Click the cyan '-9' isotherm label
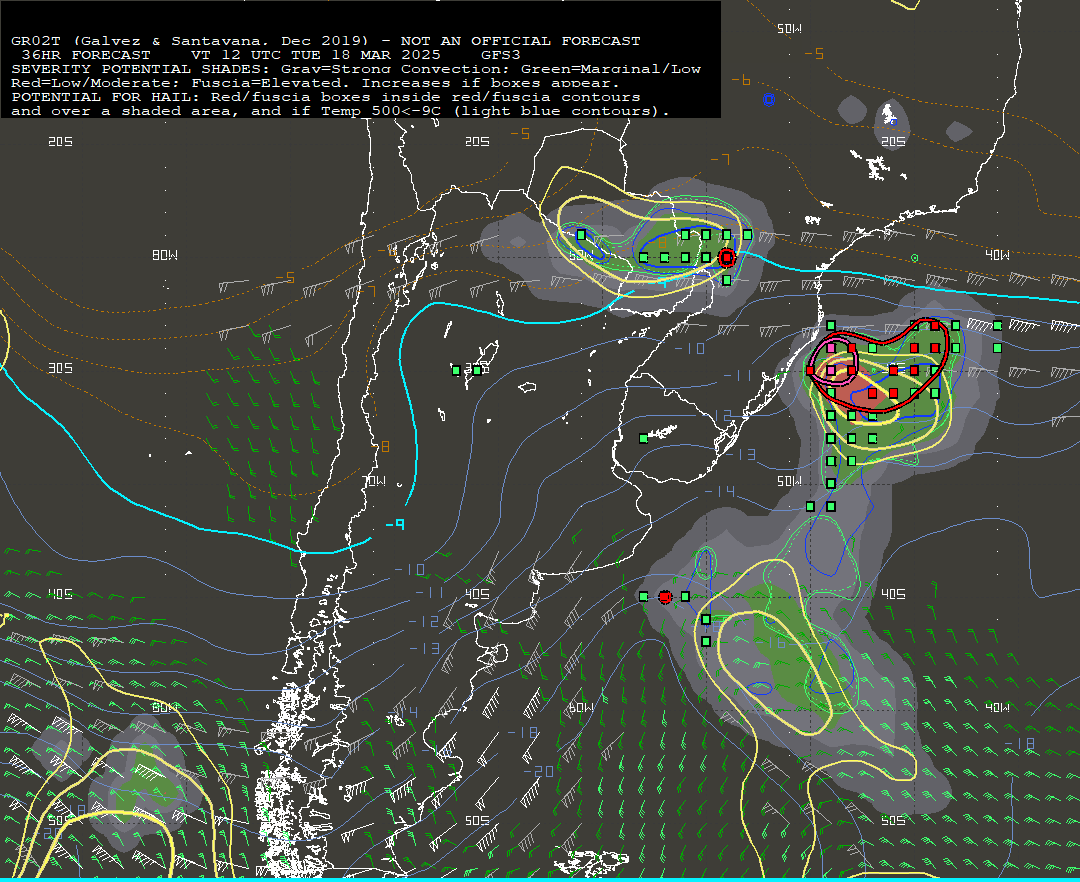The width and height of the screenshot is (1080, 882). [395, 525]
